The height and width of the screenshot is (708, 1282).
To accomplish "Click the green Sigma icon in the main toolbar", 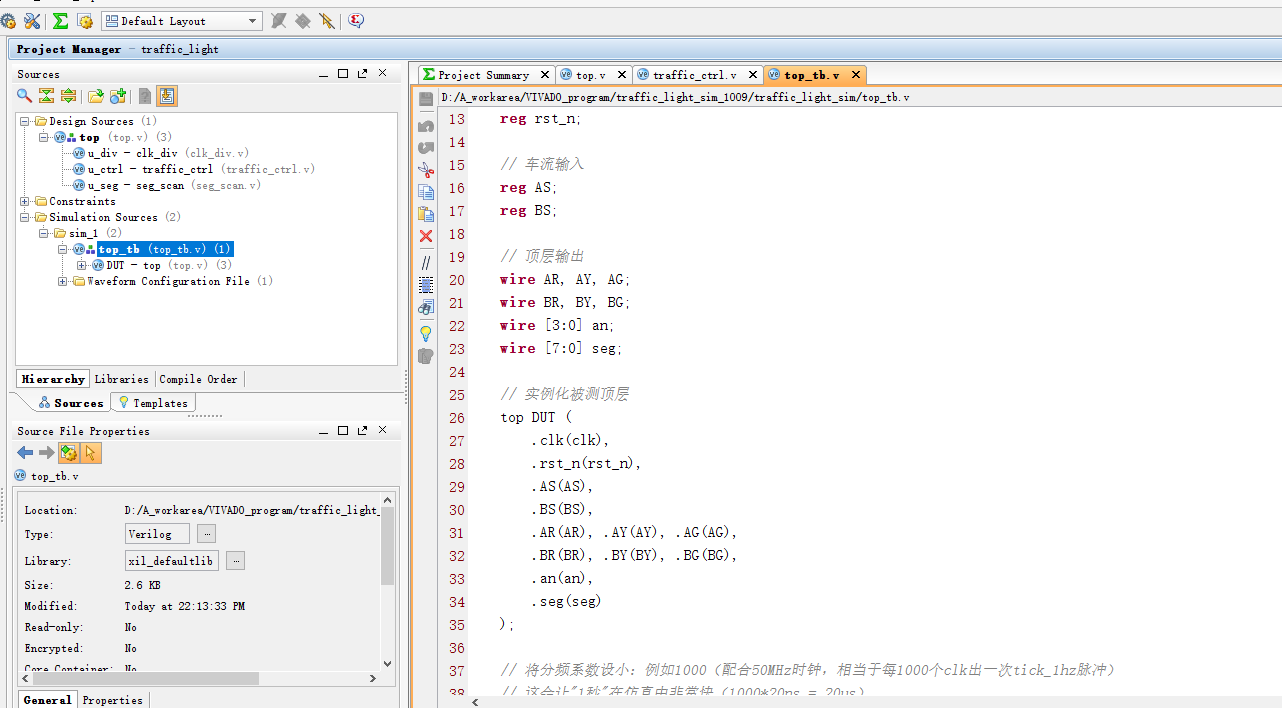I will tap(60, 20).
